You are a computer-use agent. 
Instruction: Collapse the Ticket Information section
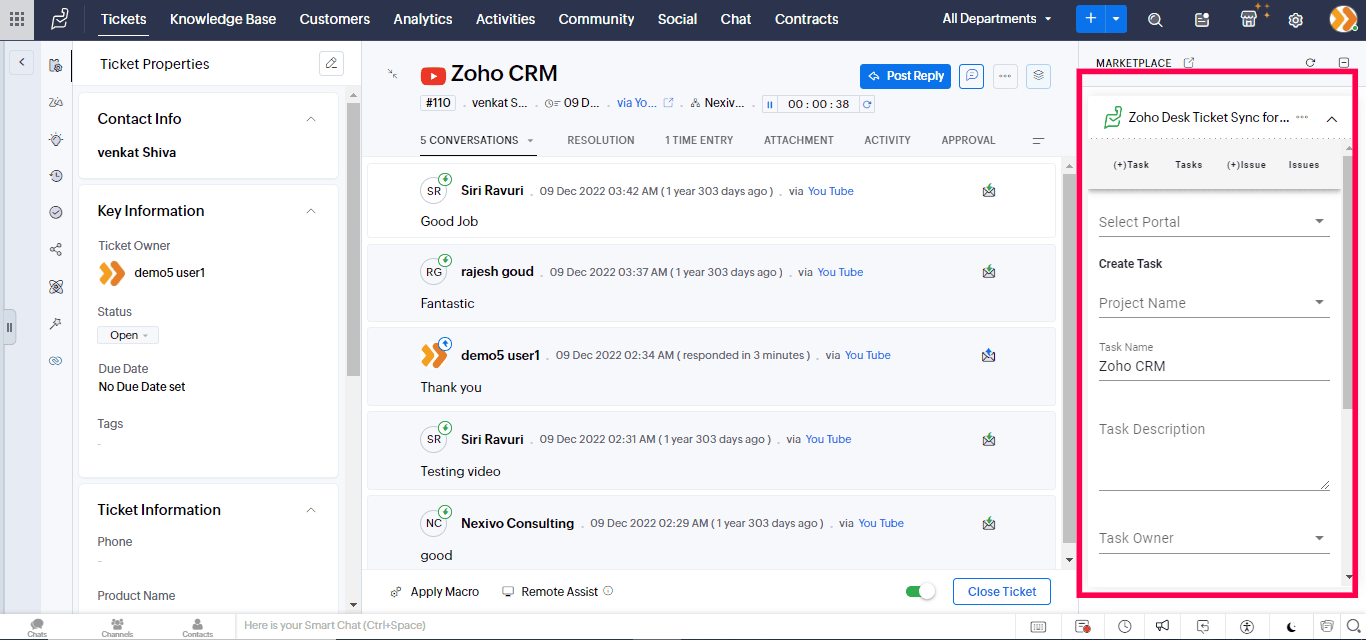pos(311,510)
